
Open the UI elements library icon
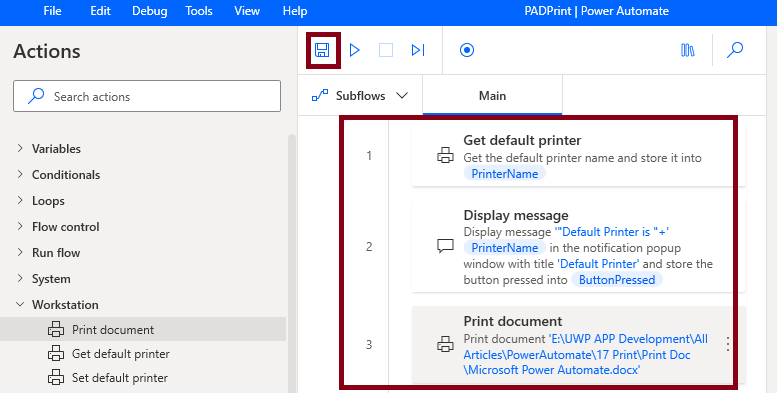pyautogui.click(x=687, y=50)
